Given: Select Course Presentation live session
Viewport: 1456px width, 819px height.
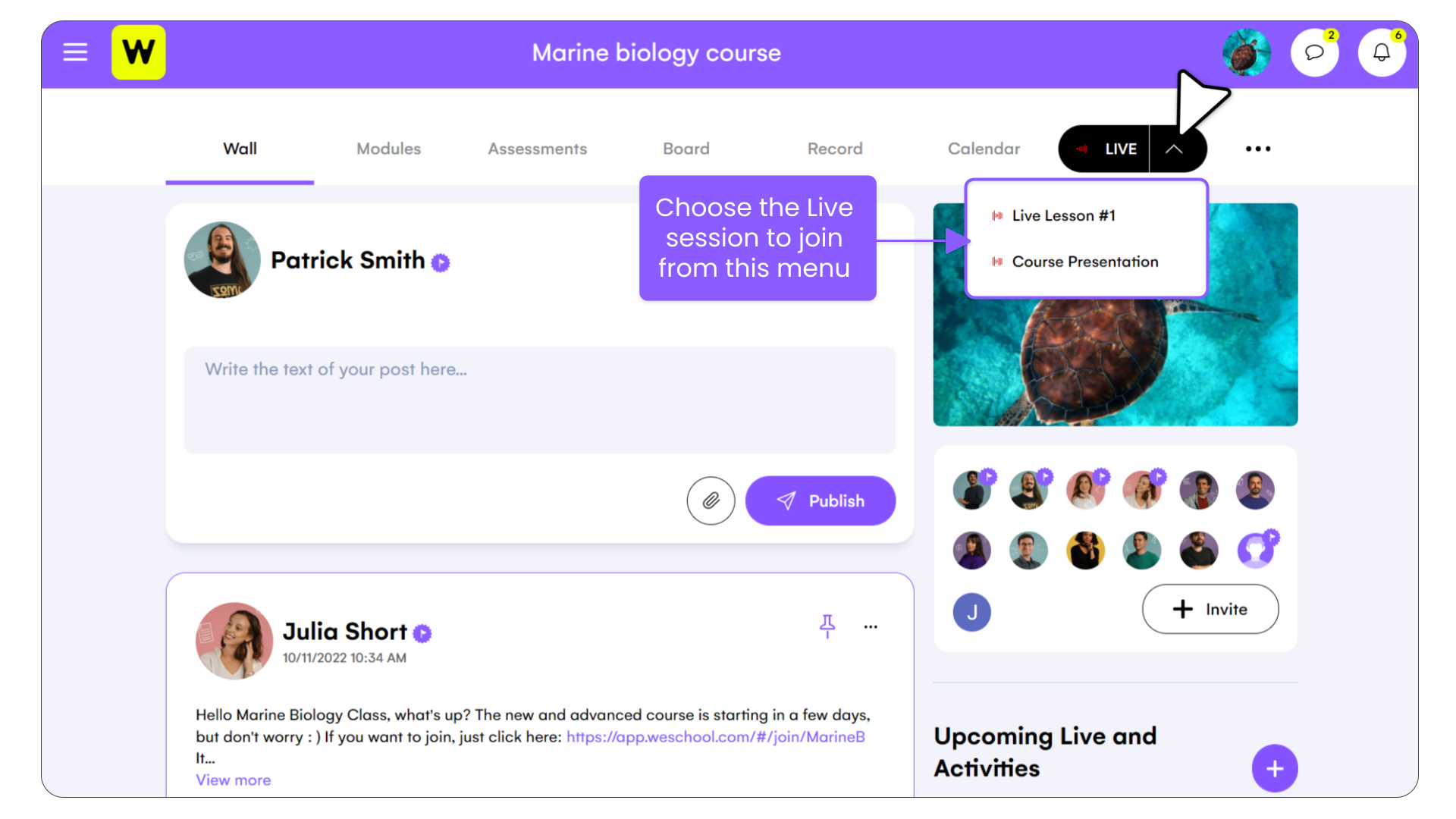Looking at the screenshot, I should click(x=1086, y=262).
